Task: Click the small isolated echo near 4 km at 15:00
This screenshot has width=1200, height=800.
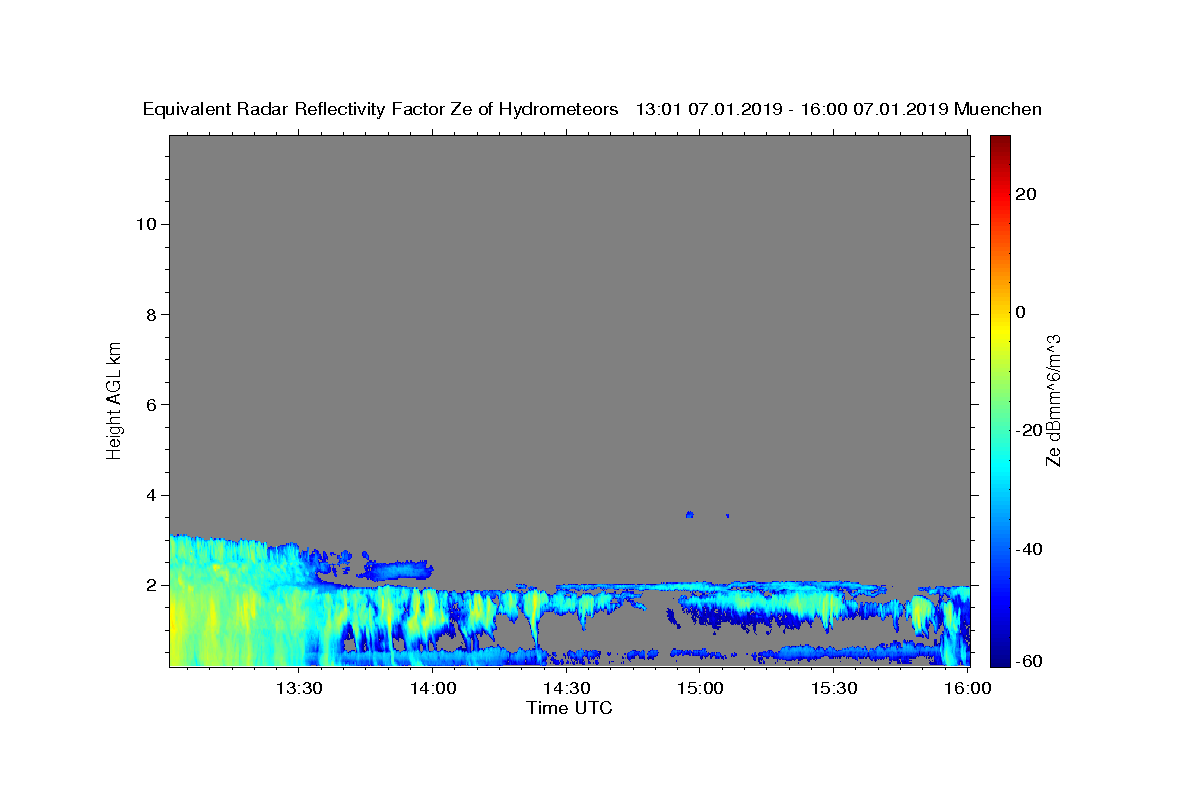Action: tap(689, 514)
